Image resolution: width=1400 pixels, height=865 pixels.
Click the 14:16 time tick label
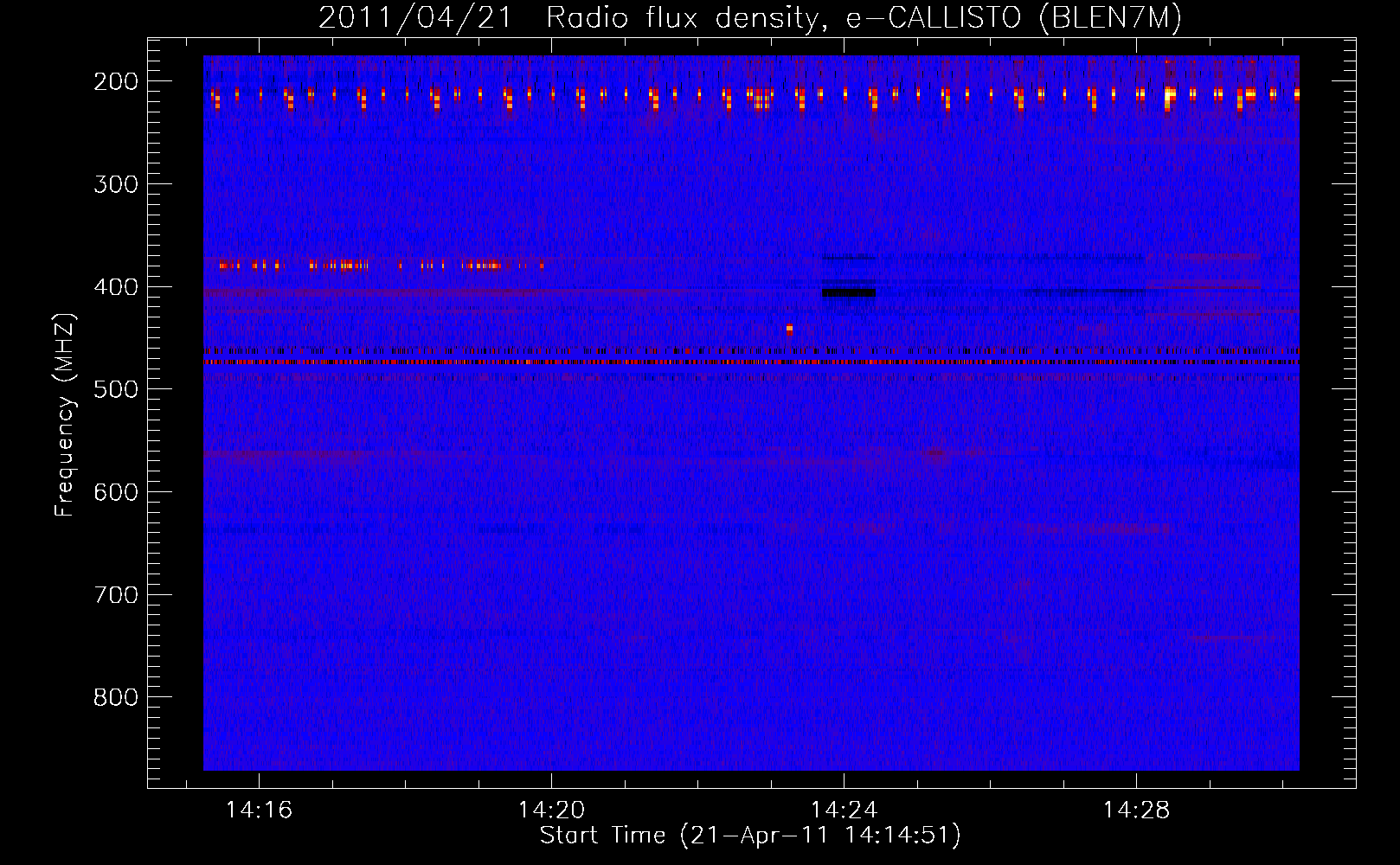[259, 811]
